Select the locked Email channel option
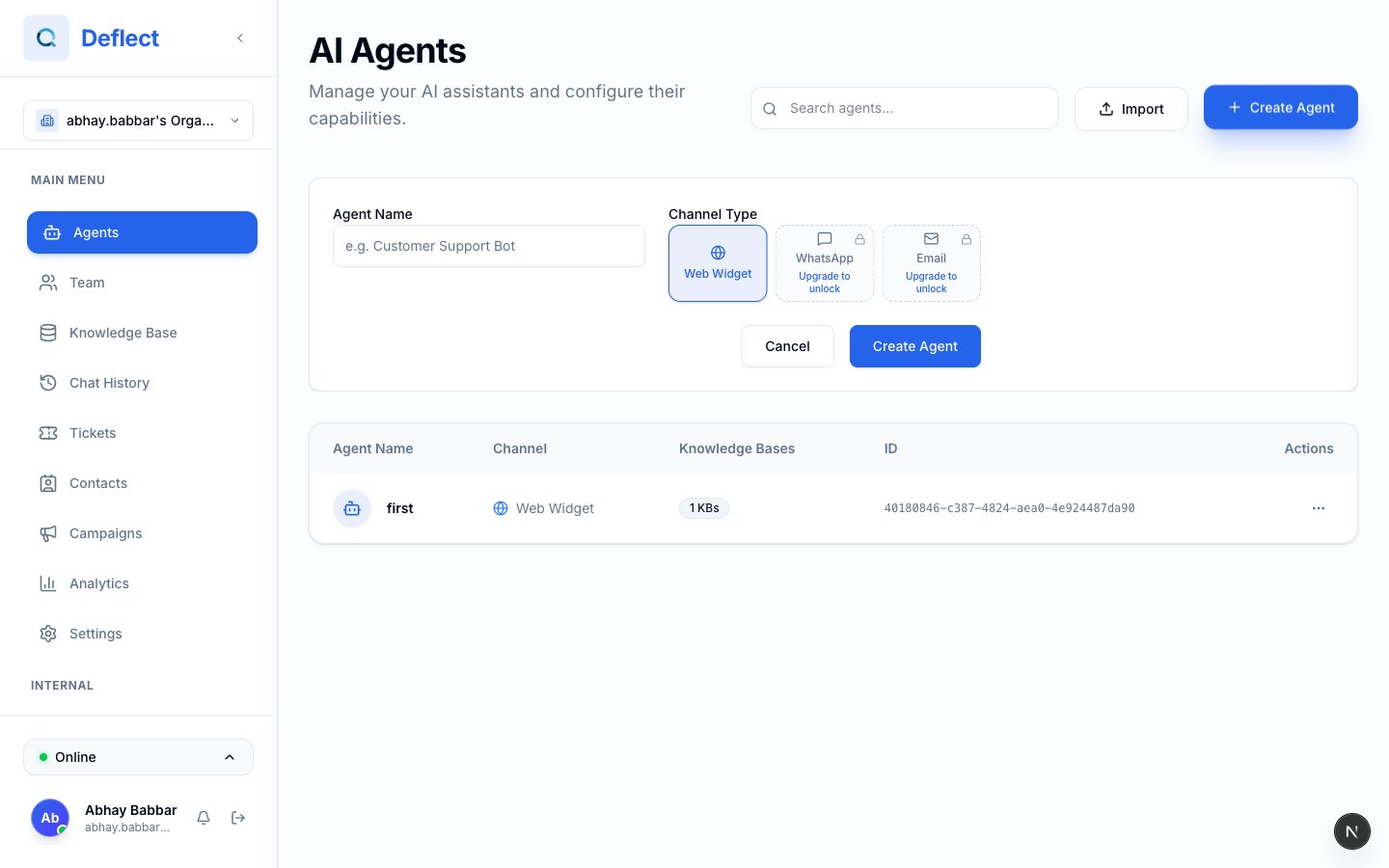The height and width of the screenshot is (868, 1389). coord(932,263)
